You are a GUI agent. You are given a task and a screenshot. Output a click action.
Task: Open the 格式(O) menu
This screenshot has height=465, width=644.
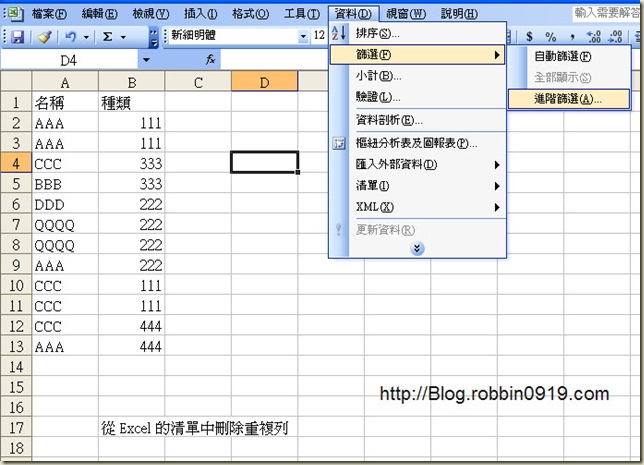[251, 14]
